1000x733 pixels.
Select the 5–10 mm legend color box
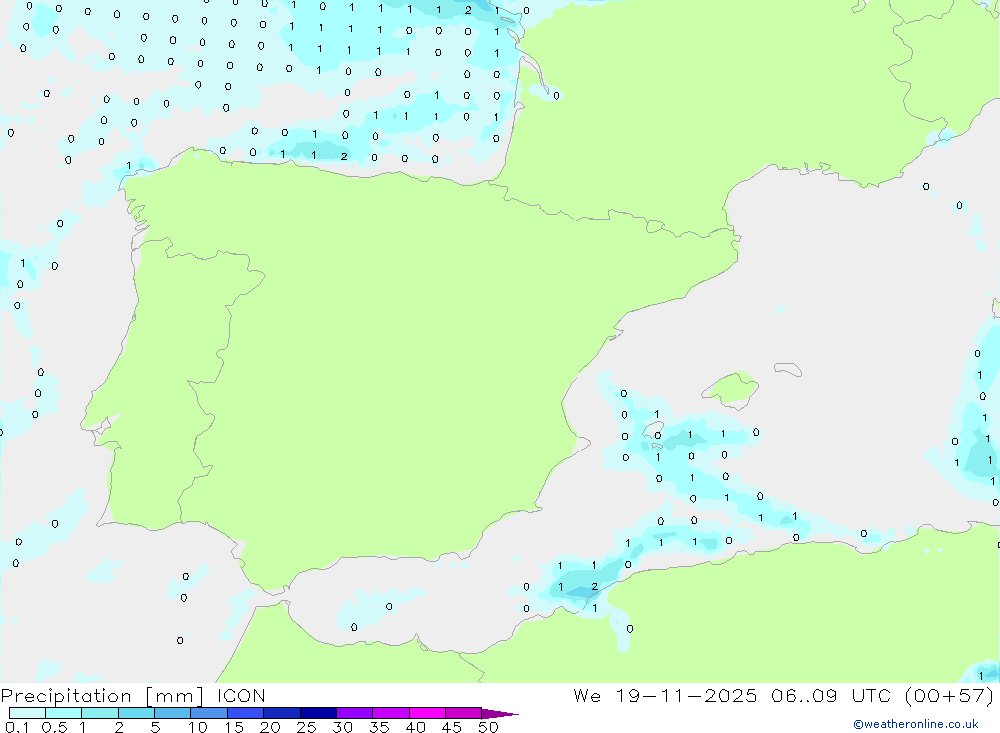[x=172, y=713]
